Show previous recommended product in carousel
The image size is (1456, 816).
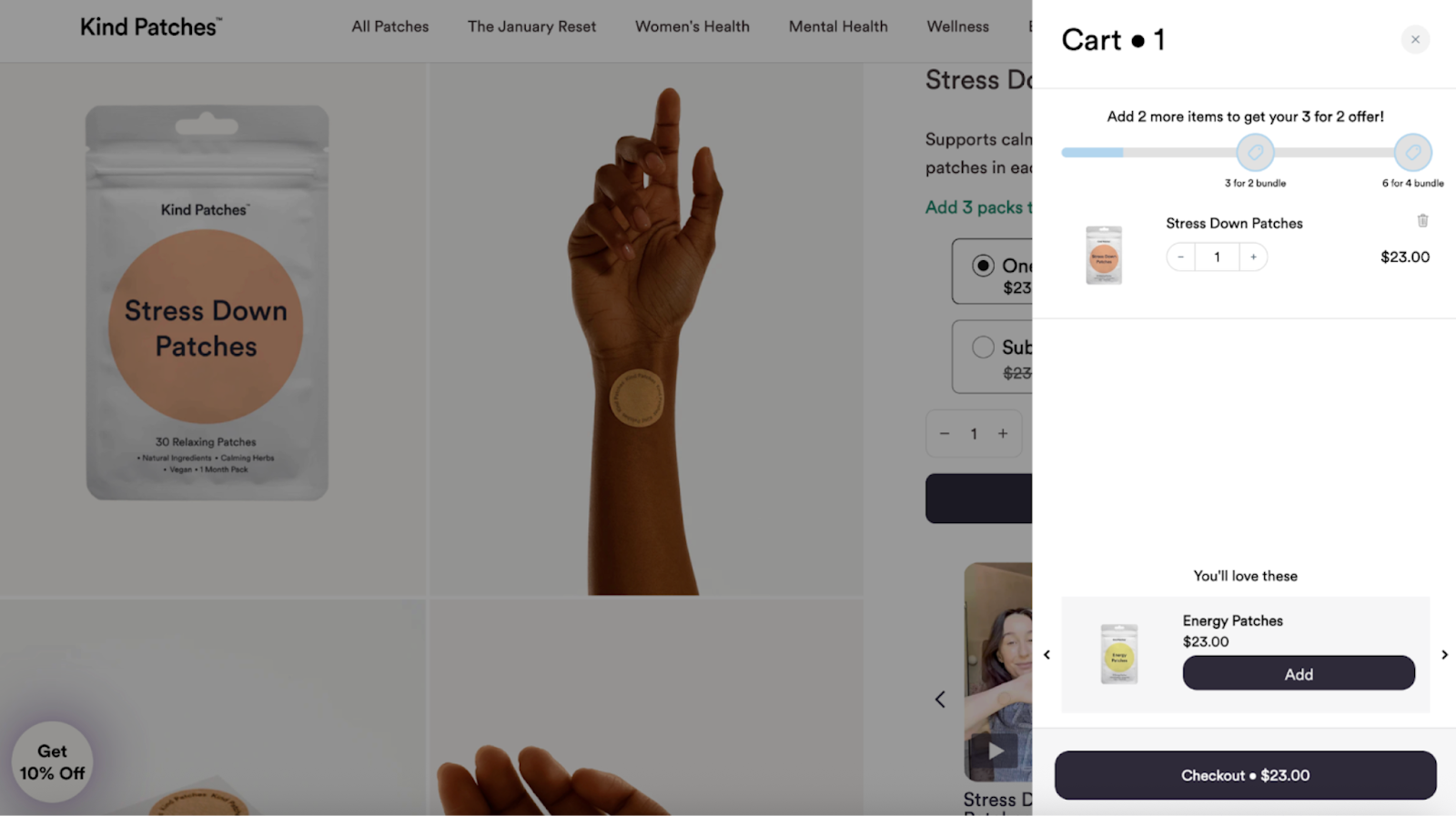[1046, 654]
